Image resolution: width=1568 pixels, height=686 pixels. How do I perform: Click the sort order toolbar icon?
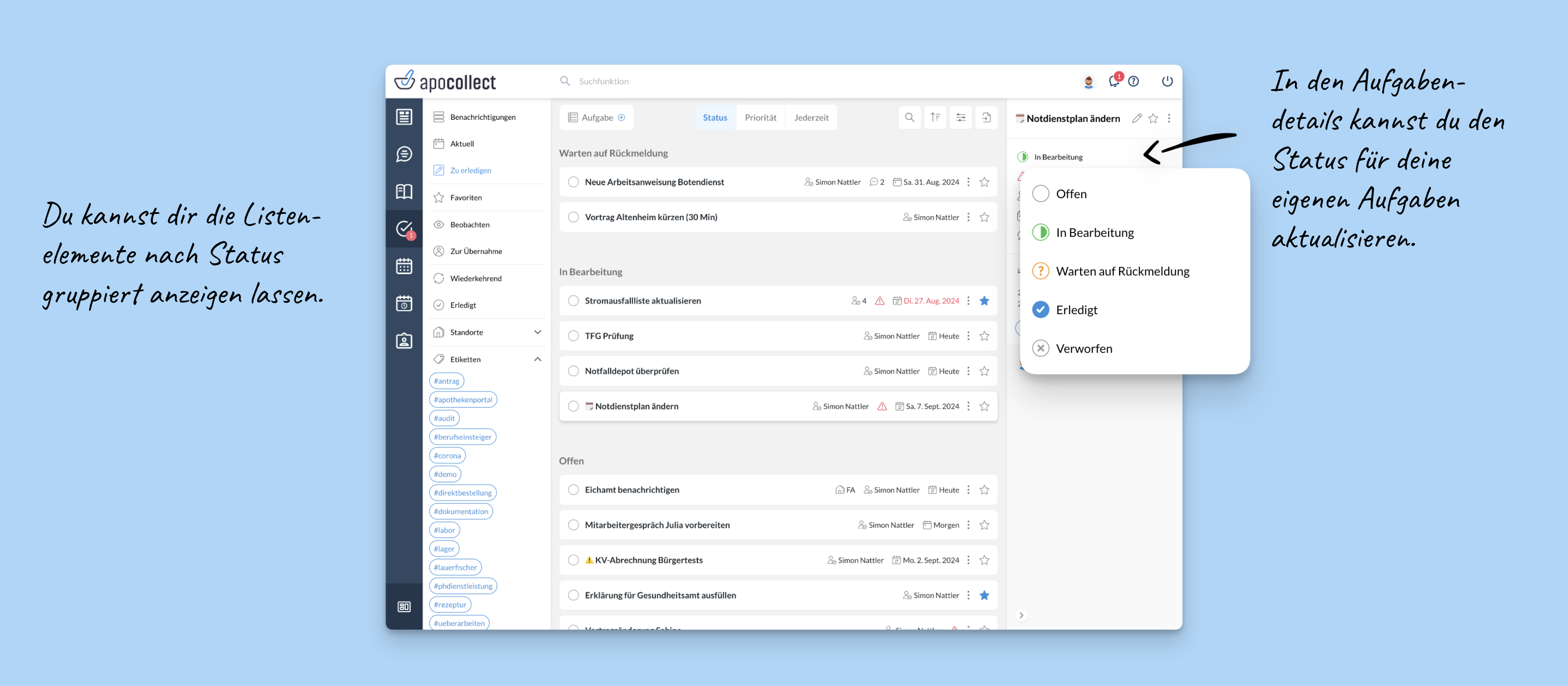click(x=935, y=117)
